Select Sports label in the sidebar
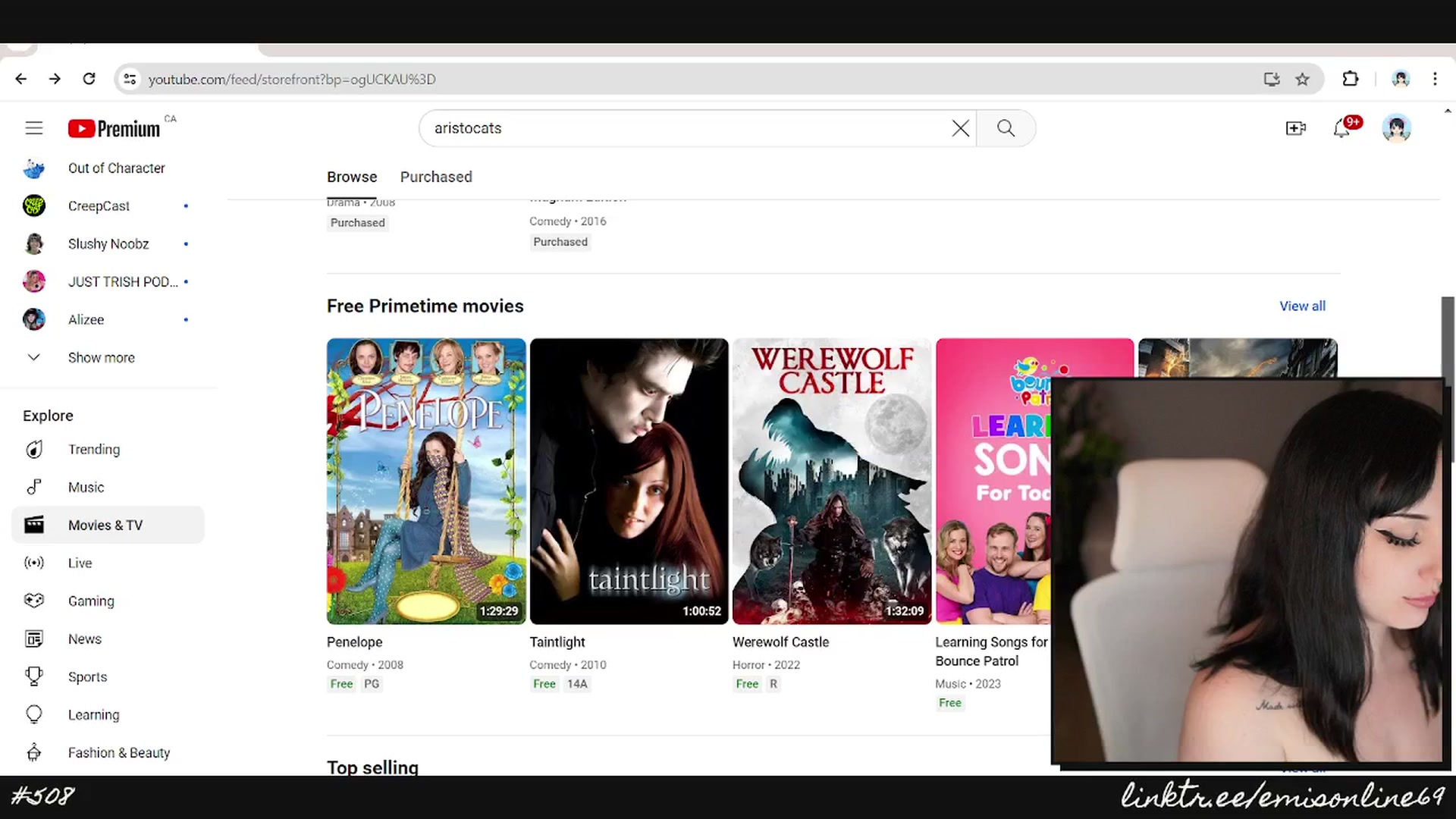Image resolution: width=1456 pixels, height=819 pixels. pyautogui.click(x=87, y=676)
